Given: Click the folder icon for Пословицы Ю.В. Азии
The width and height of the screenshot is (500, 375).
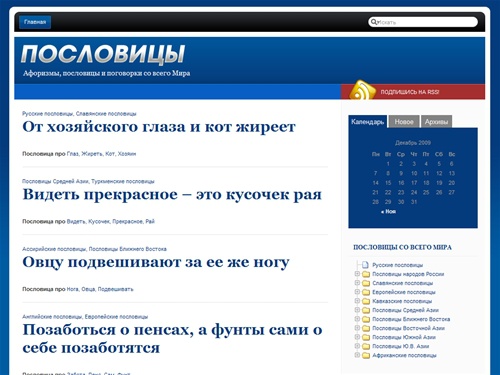Looking at the screenshot, I should pyautogui.click(x=366, y=346).
